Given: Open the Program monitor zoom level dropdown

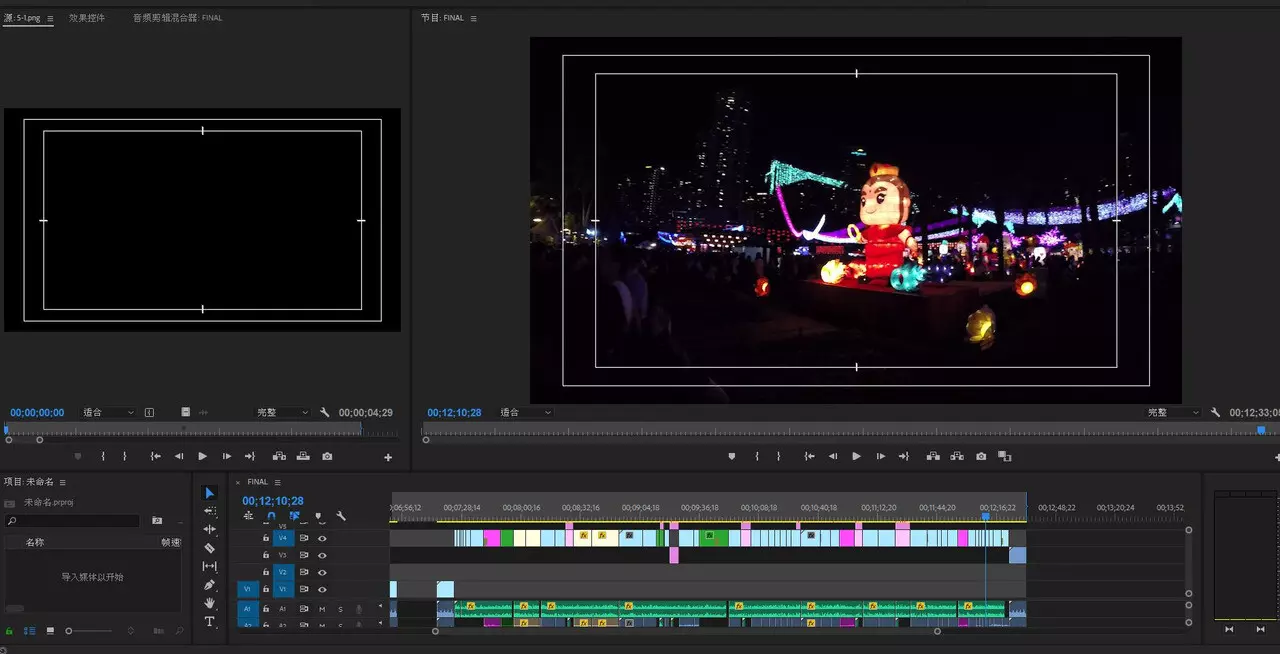Looking at the screenshot, I should tap(525, 412).
